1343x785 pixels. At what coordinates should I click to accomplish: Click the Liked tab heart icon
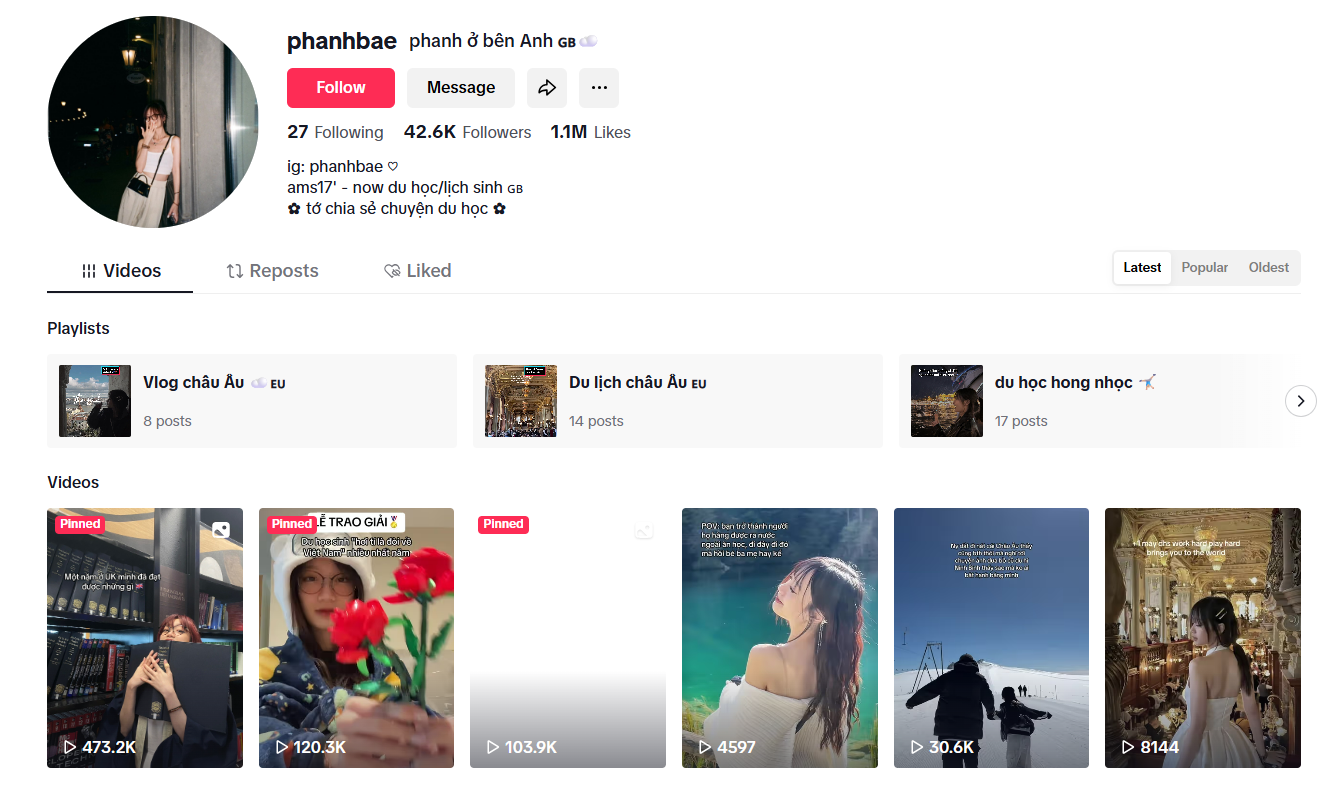point(392,271)
